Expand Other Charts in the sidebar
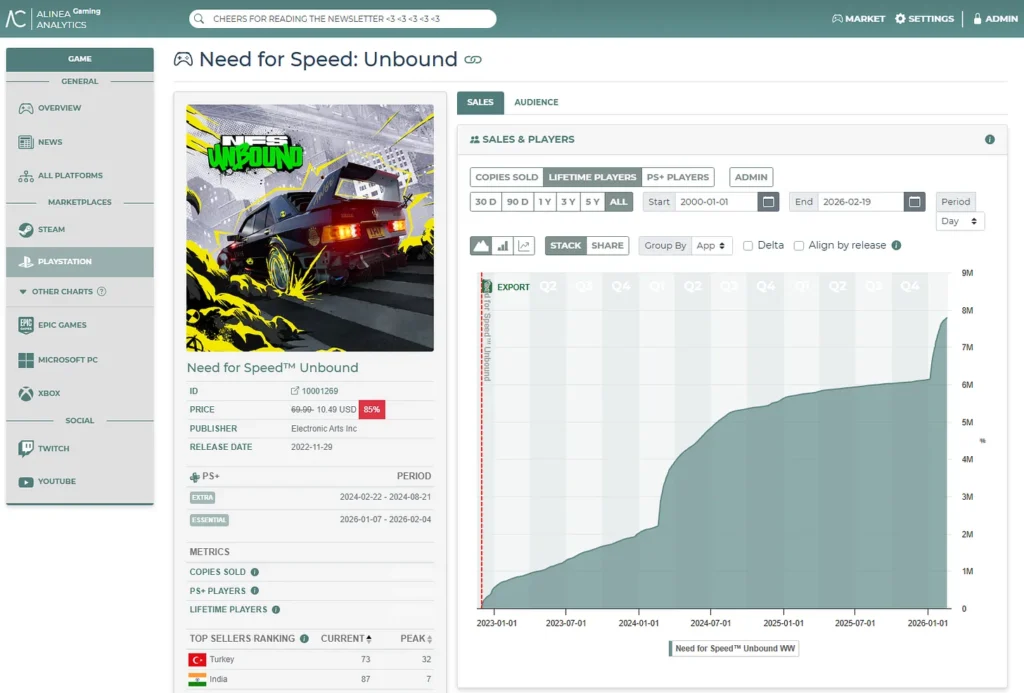Screen dimensions: 1024x693 62,292
